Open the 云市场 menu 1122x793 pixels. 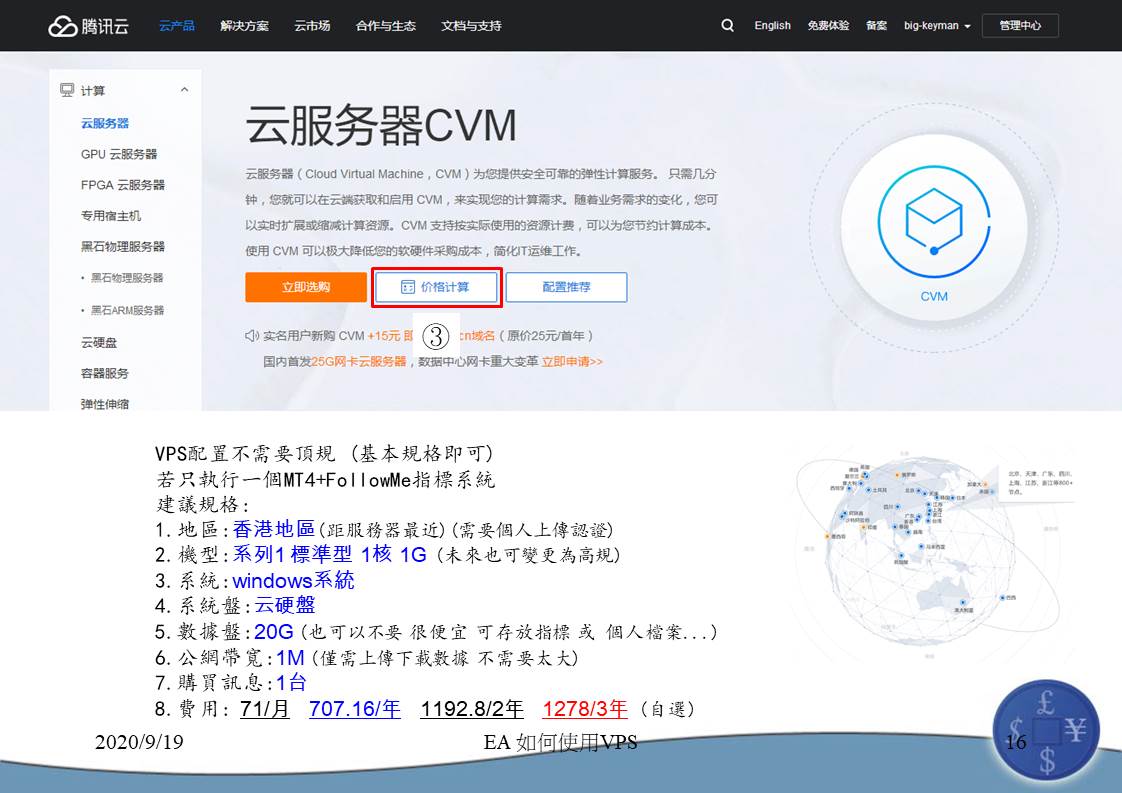pyautogui.click(x=312, y=26)
